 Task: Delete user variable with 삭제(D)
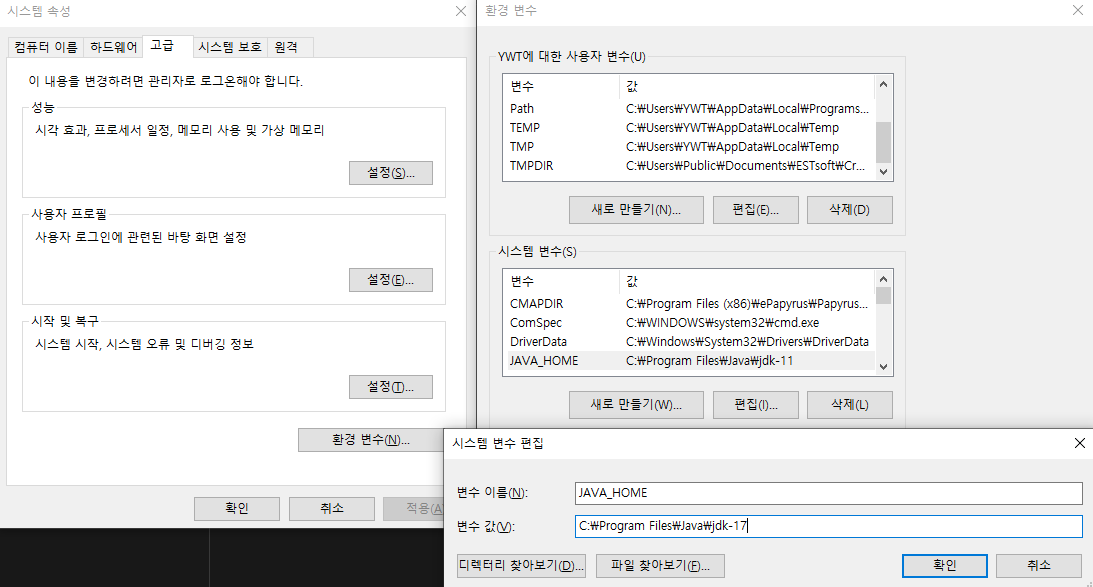[x=850, y=210]
